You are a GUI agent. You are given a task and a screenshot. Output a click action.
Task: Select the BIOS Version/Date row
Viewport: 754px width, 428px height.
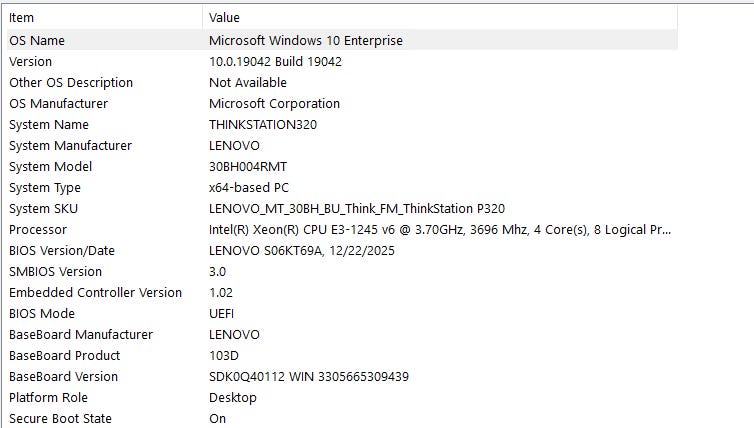pyautogui.click(x=342, y=251)
